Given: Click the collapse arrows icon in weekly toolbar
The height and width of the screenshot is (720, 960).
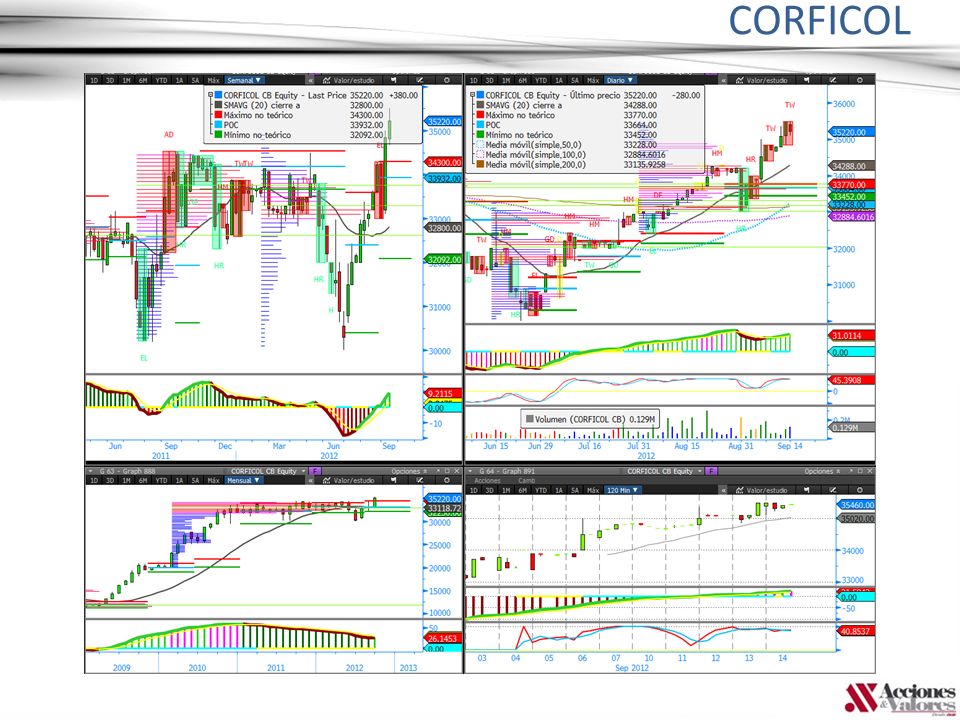Looking at the screenshot, I should click(x=310, y=80).
